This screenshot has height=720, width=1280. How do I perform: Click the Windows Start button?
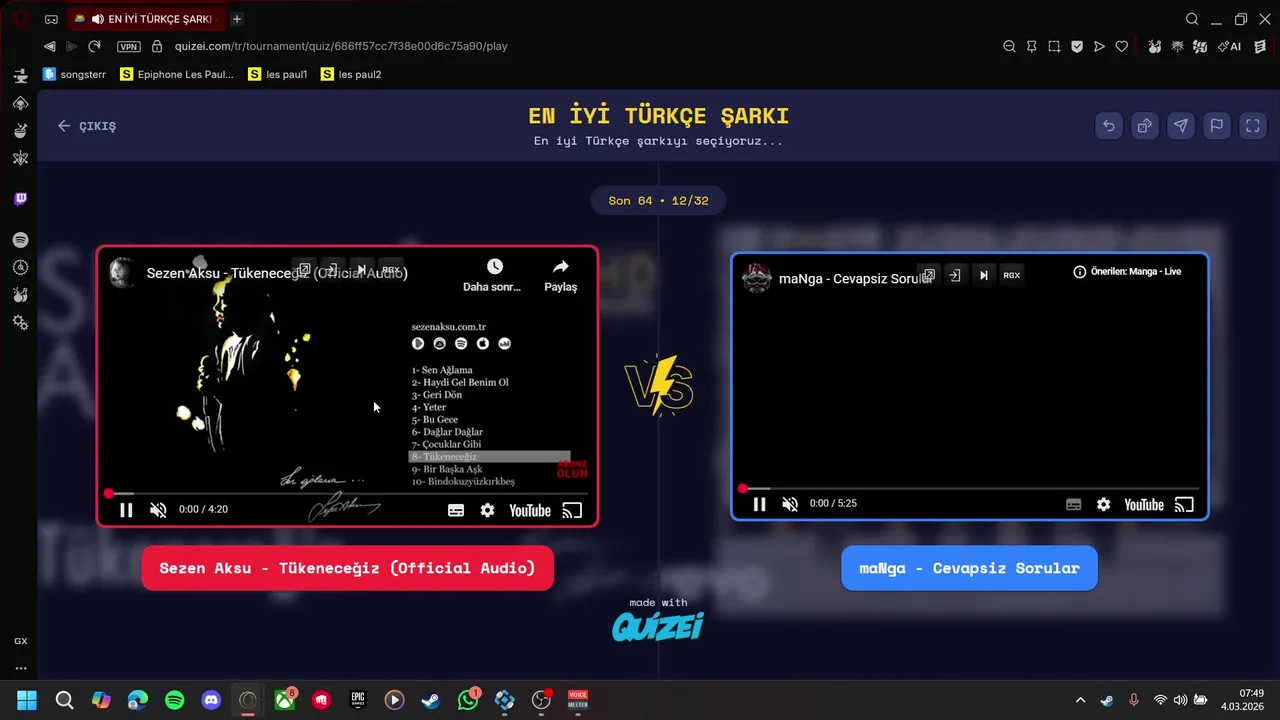27,700
